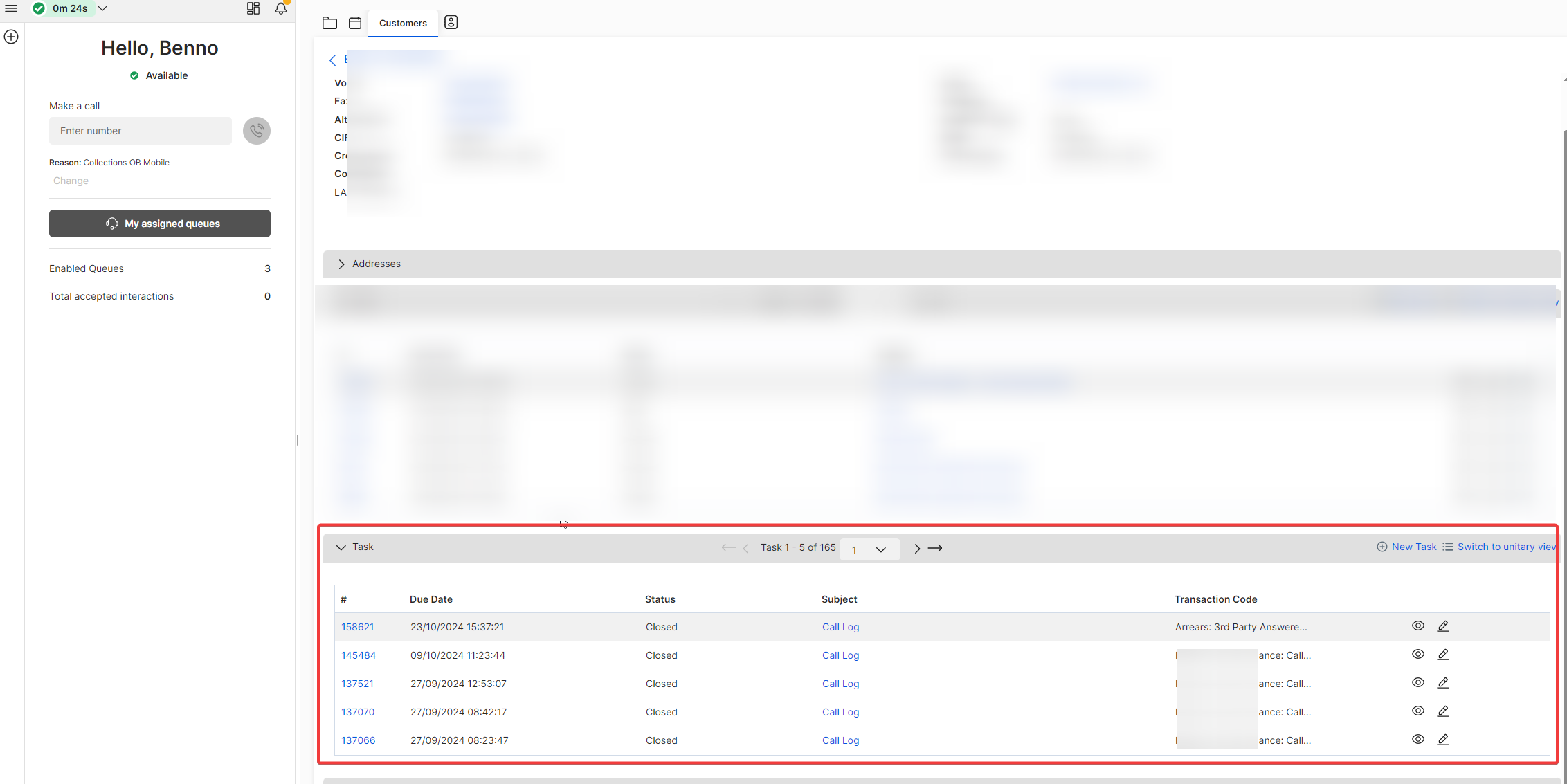This screenshot has height=784, width=1567.
Task: Click the Enabled Queues row
Action: 160,268
